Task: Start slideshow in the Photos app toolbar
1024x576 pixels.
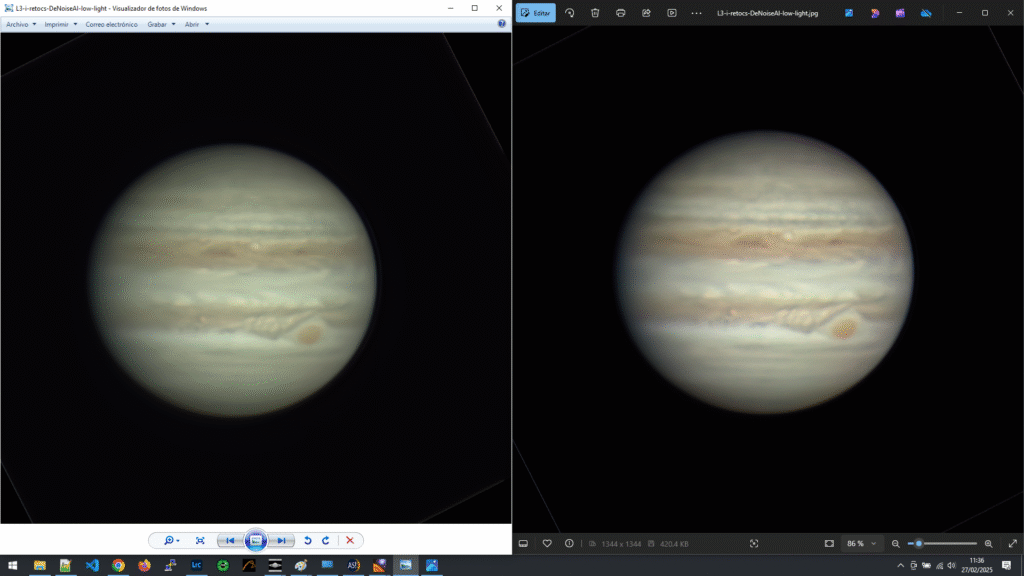Action: pyautogui.click(x=671, y=13)
